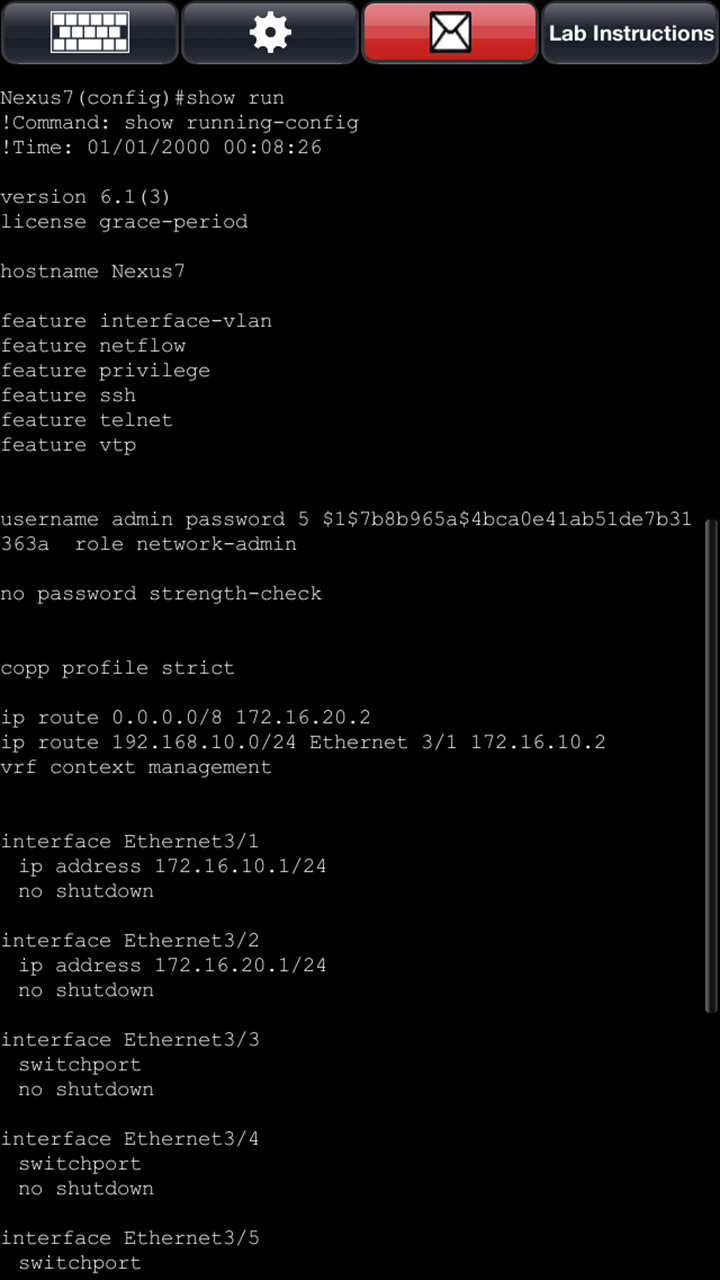Select the interface Ethernet3/1 heading
Image resolution: width=720 pixels, height=1280 pixels.
click(x=131, y=841)
